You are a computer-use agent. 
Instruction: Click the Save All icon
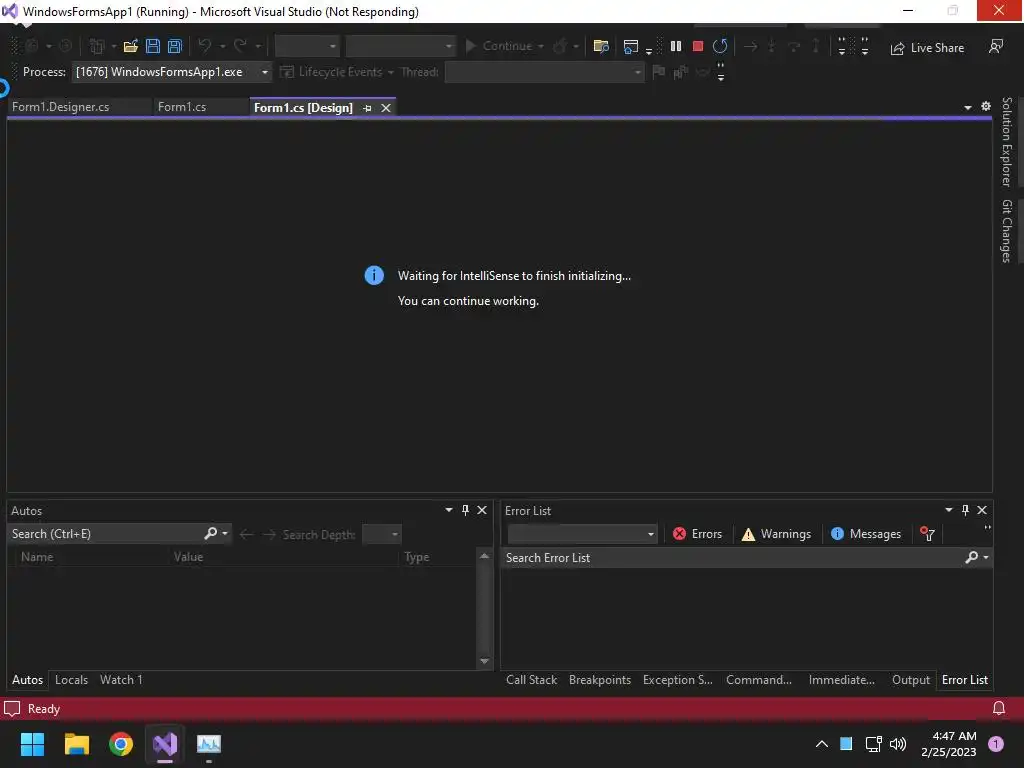(174, 46)
